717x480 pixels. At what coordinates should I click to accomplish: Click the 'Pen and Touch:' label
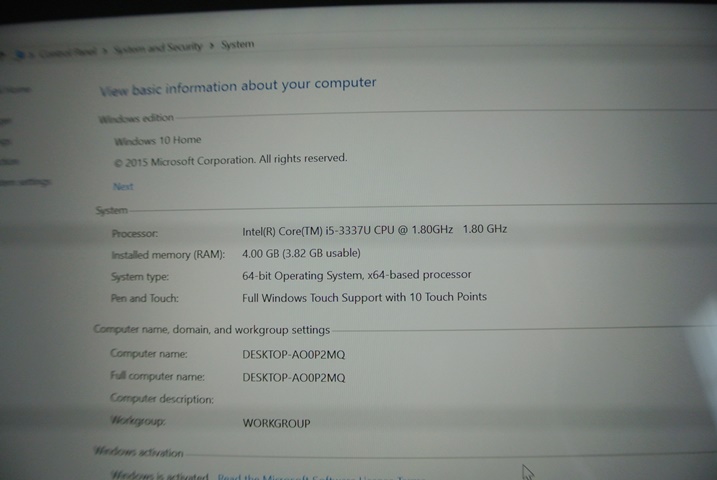(144, 299)
